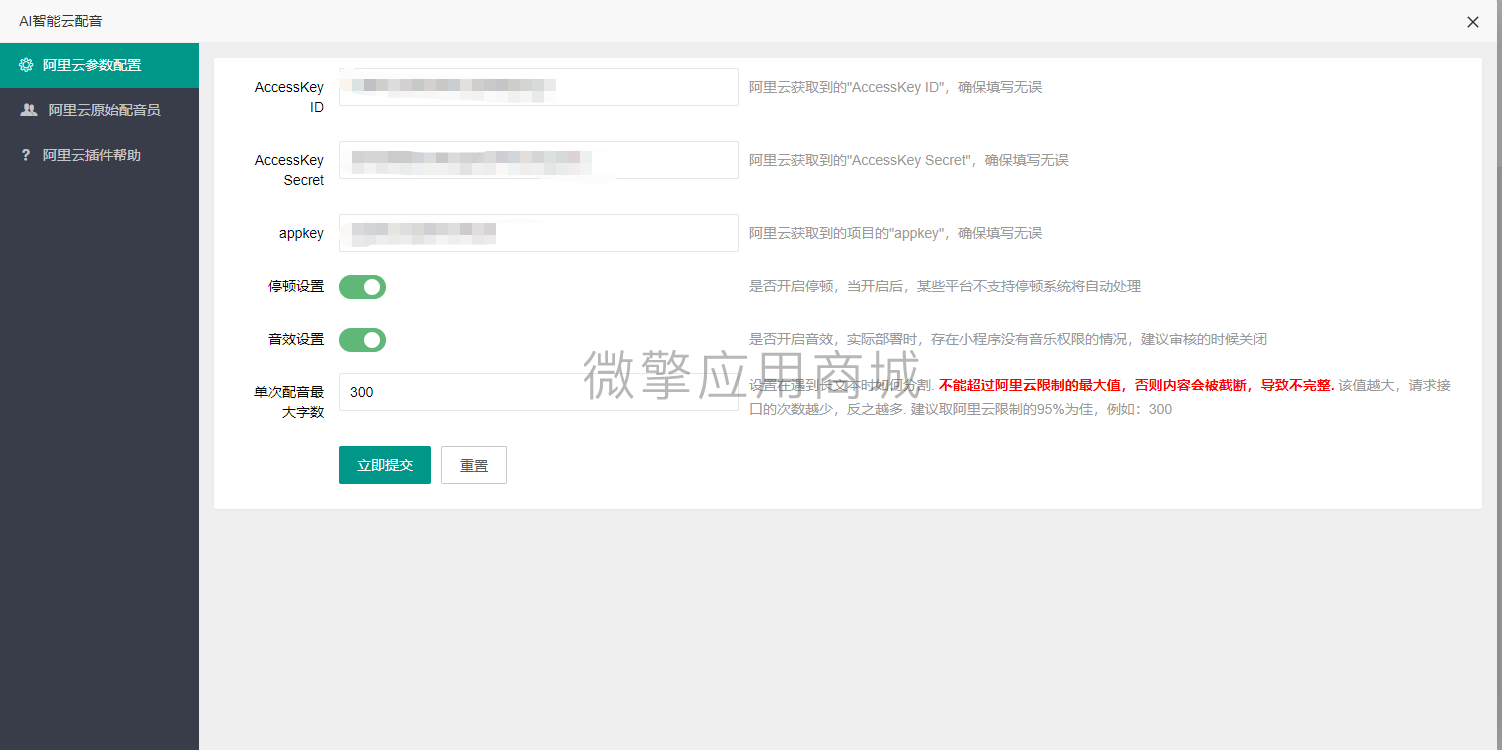Viewport: 1502px width, 750px height.
Task: Click the appkey label text
Action: pyautogui.click(x=301, y=233)
